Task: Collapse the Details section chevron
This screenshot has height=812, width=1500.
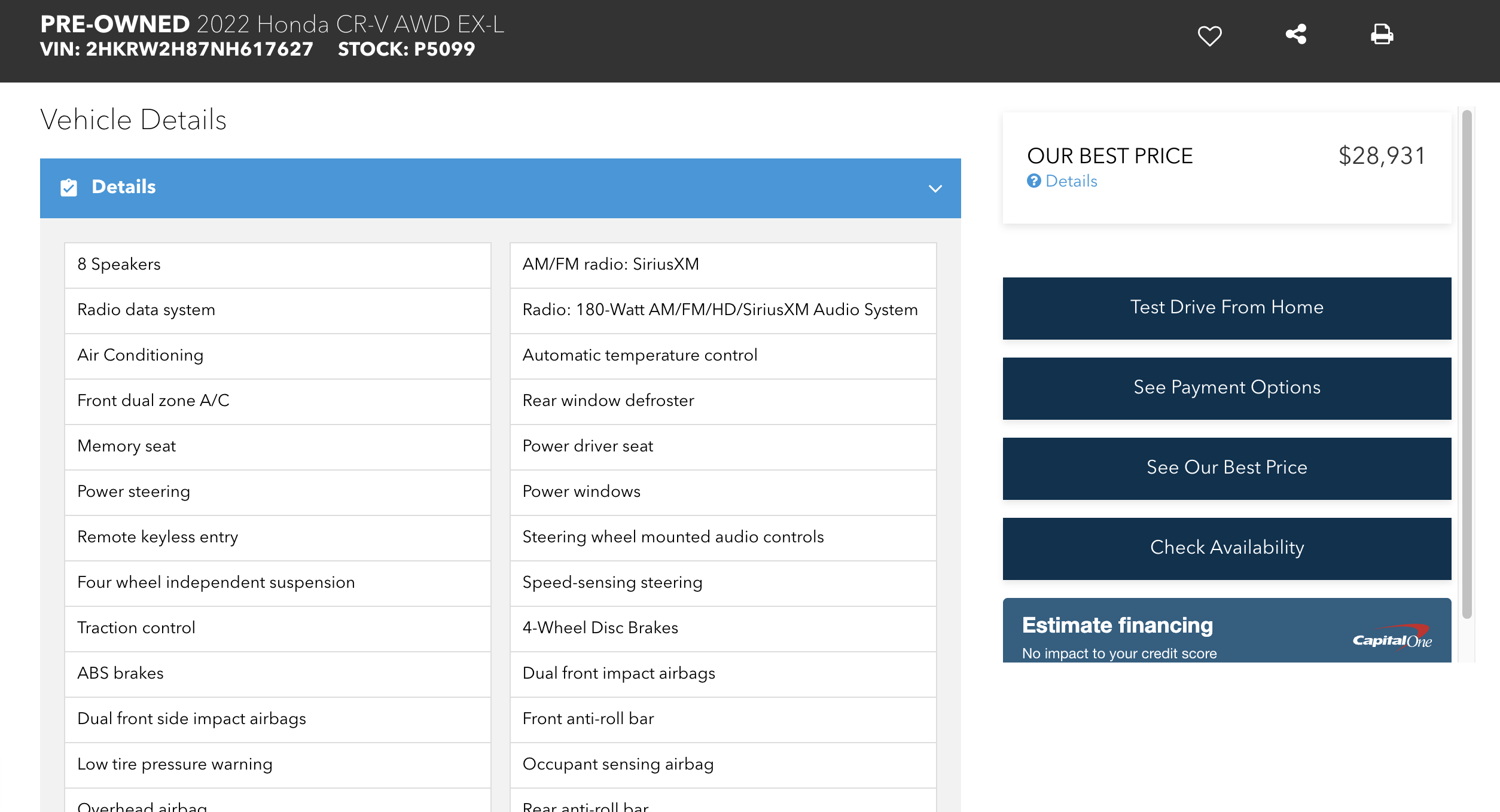Action: click(x=935, y=189)
